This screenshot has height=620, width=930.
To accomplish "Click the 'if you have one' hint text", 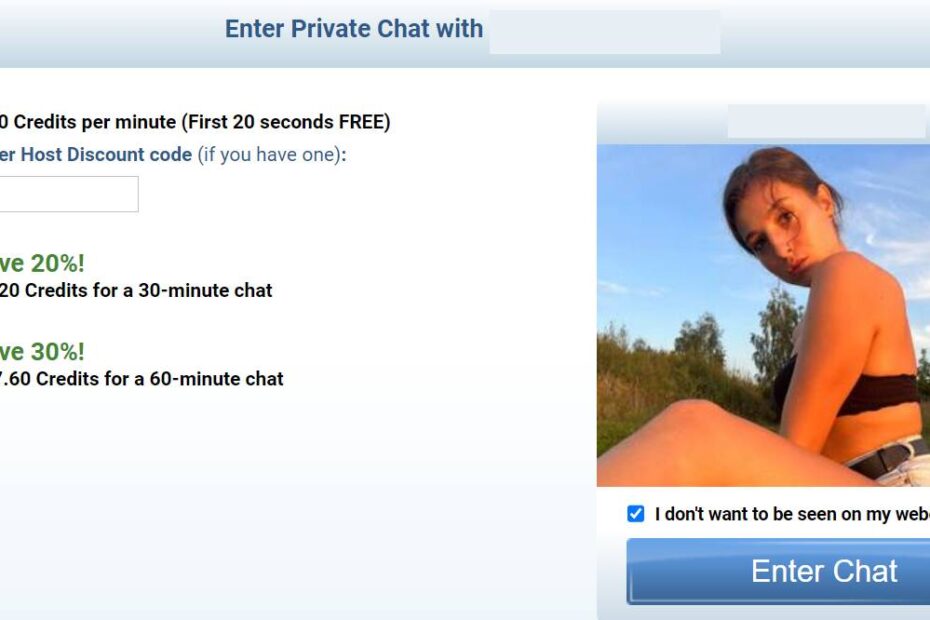I will tap(272, 154).
